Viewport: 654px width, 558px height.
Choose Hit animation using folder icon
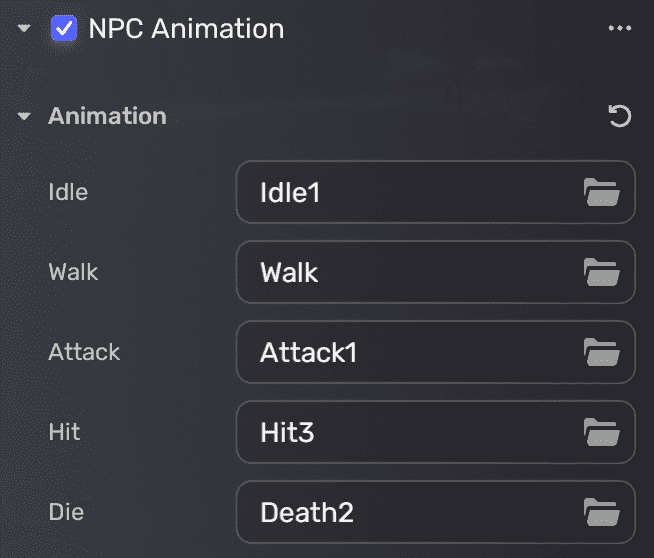pos(602,432)
